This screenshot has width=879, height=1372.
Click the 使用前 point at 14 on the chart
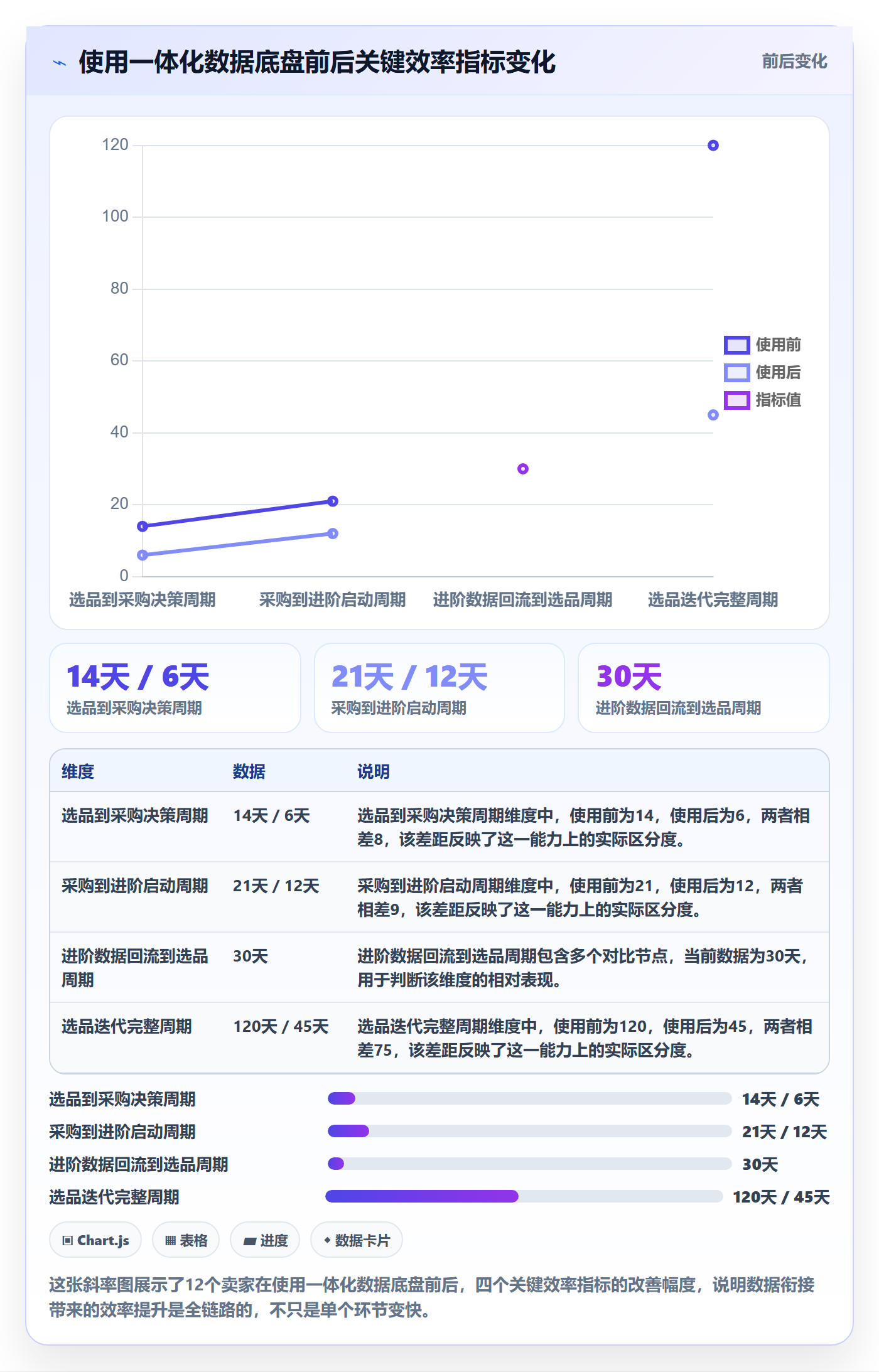tap(143, 526)
